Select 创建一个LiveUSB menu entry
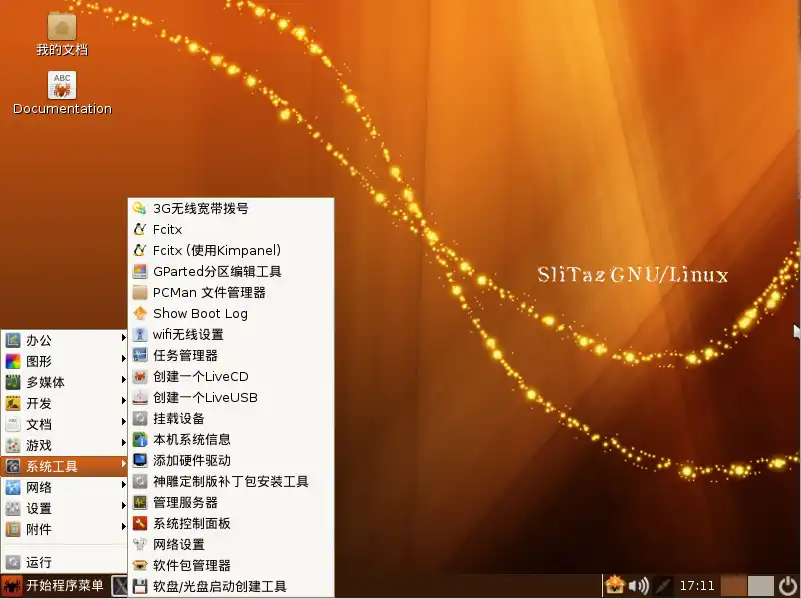This screenshot has height=599, width=801. (231, 397)
